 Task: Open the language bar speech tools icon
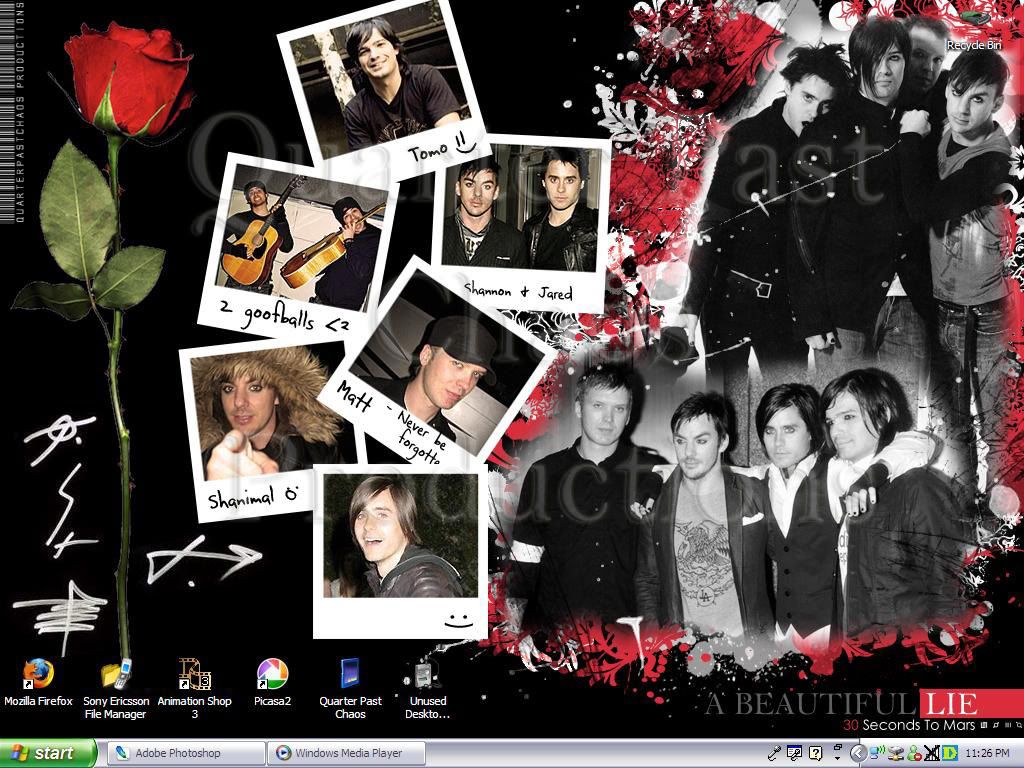coord(795,753)
